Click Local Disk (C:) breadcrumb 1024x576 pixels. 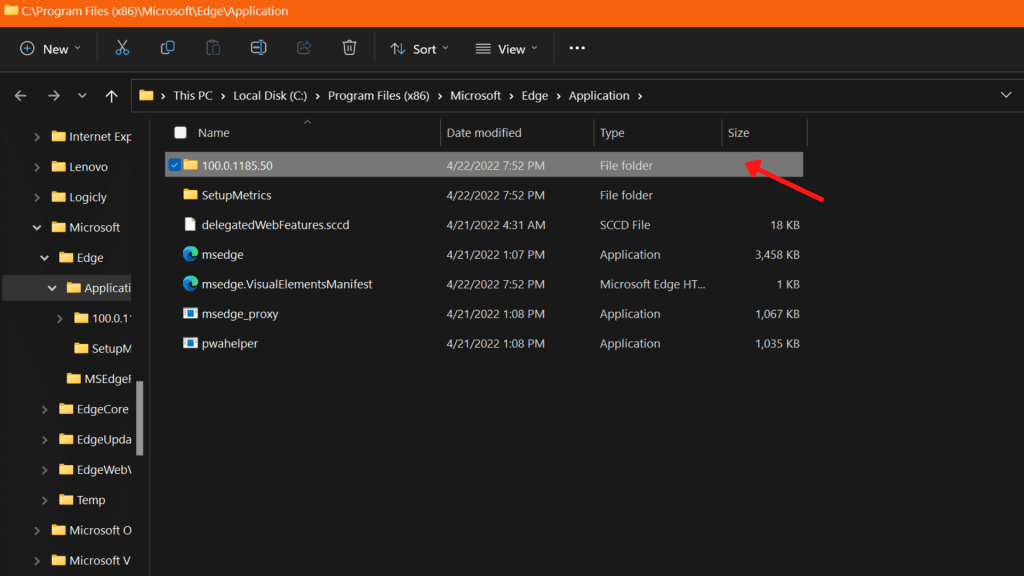tap(270, 95)
